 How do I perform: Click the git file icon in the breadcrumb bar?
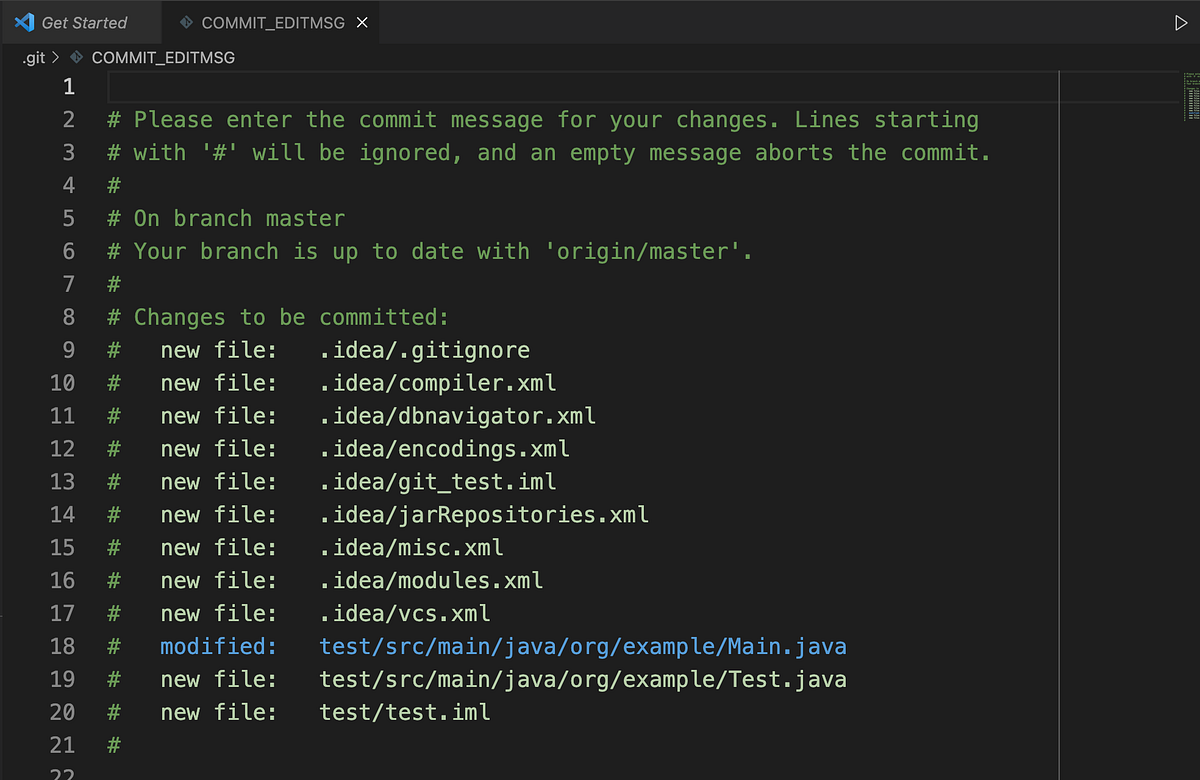tap(77, 58)
